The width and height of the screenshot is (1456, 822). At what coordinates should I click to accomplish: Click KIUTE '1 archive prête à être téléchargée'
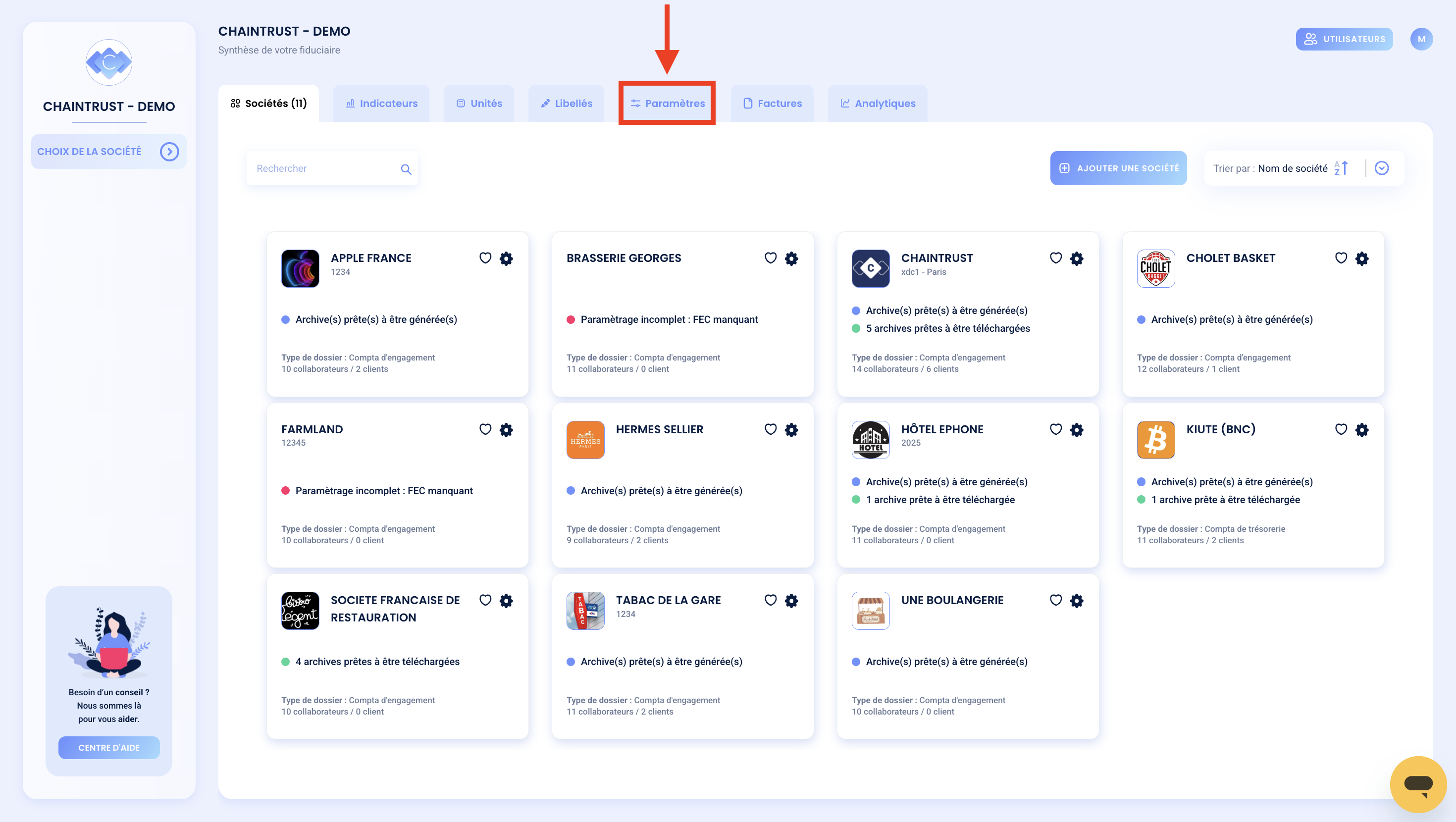click(x=1225, y=500)
